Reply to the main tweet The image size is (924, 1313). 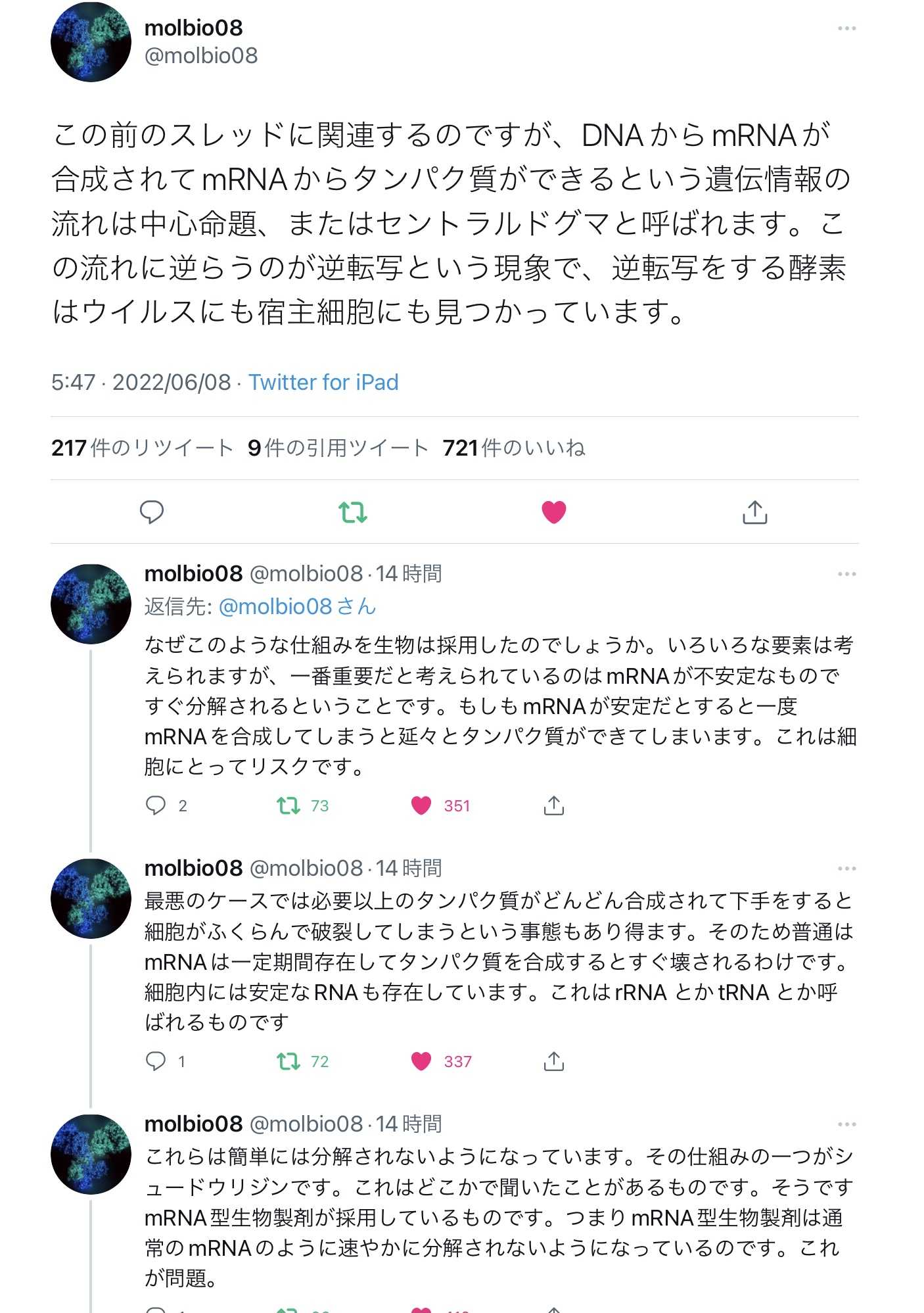152,512
